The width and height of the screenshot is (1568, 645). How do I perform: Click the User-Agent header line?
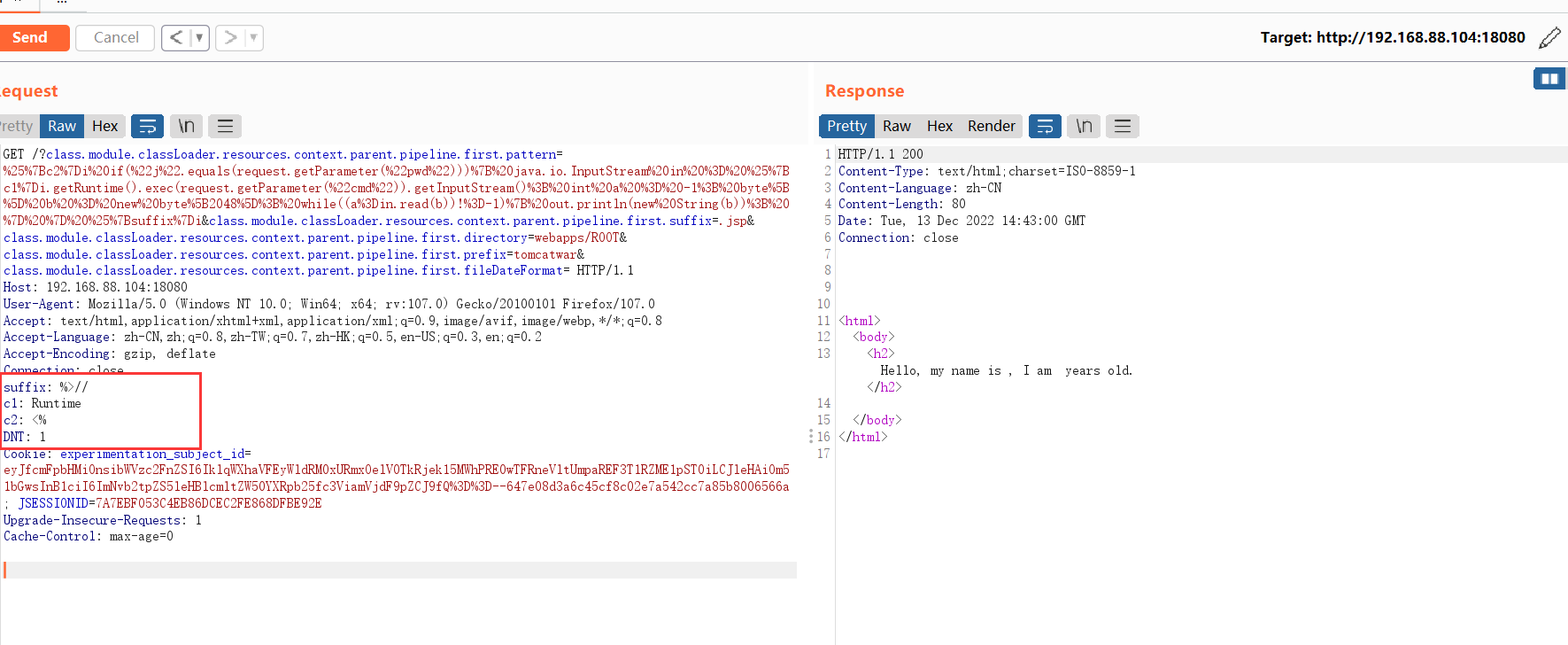[329, 304]
